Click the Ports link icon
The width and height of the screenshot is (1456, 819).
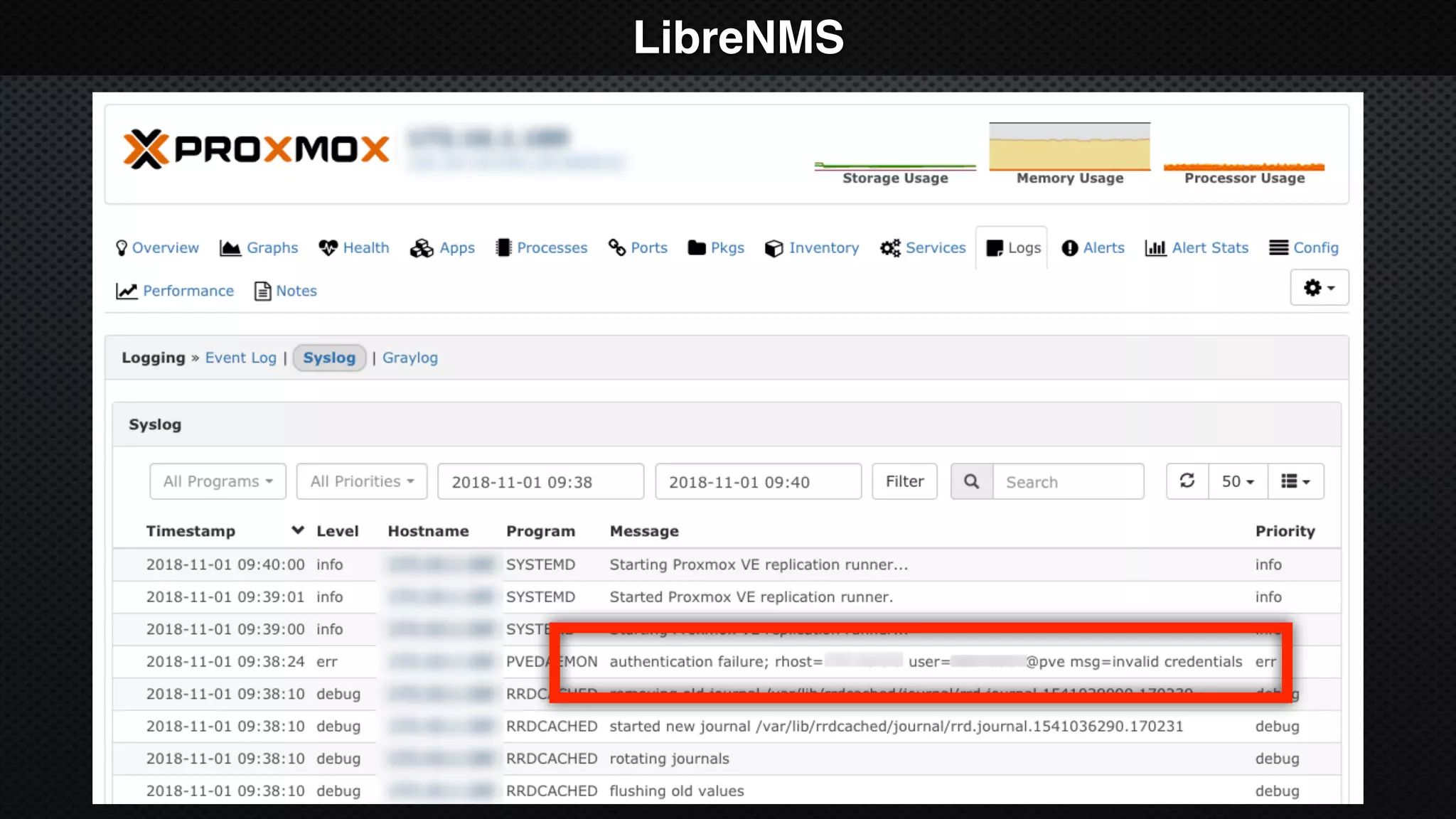616,247
